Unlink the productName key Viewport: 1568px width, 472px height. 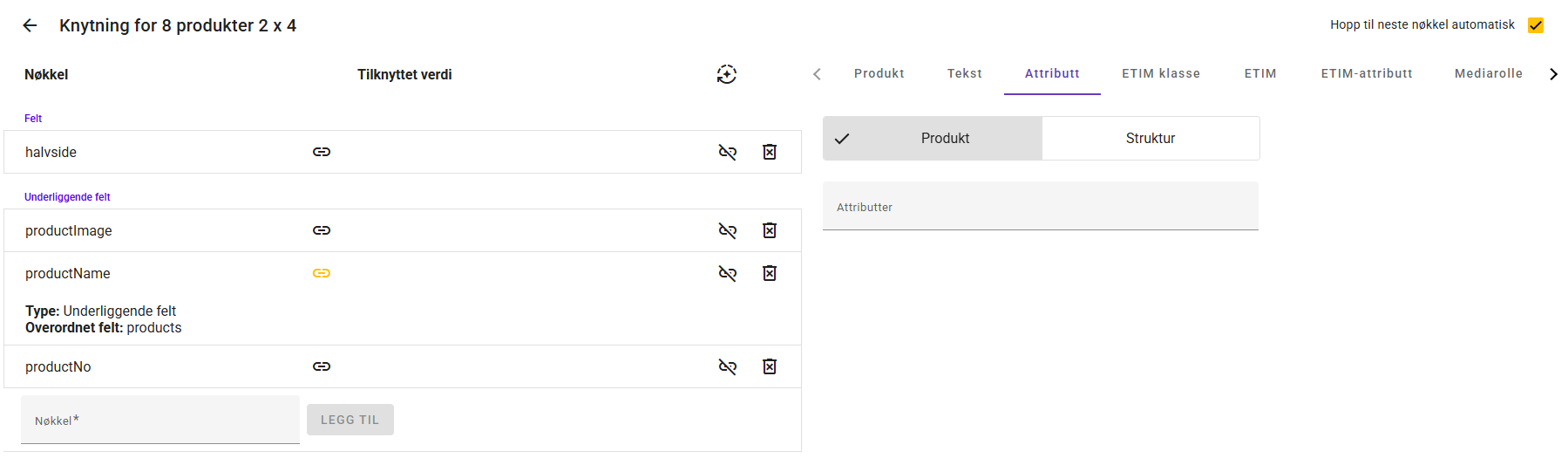point(728,273)
